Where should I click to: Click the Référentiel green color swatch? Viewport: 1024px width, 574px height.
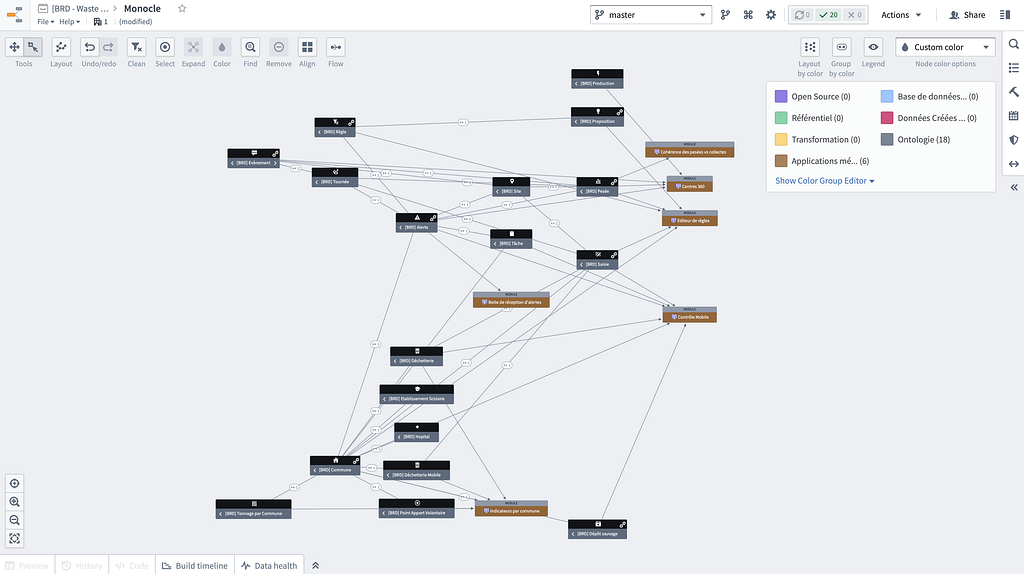[x=781, y=118]
